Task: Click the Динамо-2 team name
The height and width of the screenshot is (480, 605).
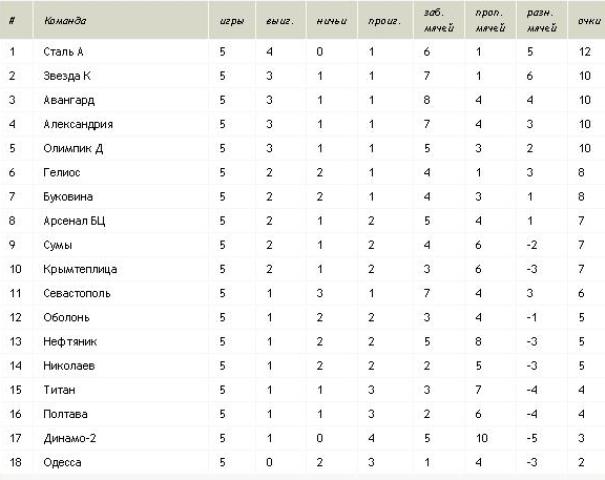Action: pos(69,438)
